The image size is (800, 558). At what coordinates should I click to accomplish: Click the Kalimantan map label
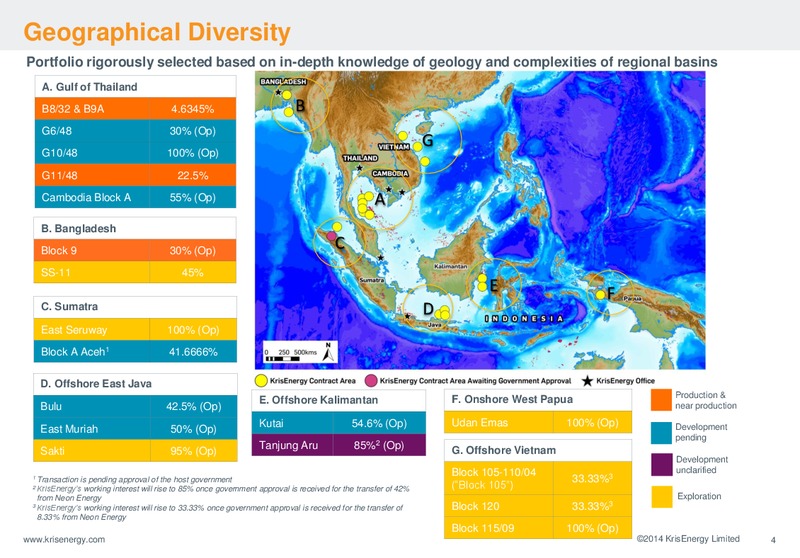[451, 266]
